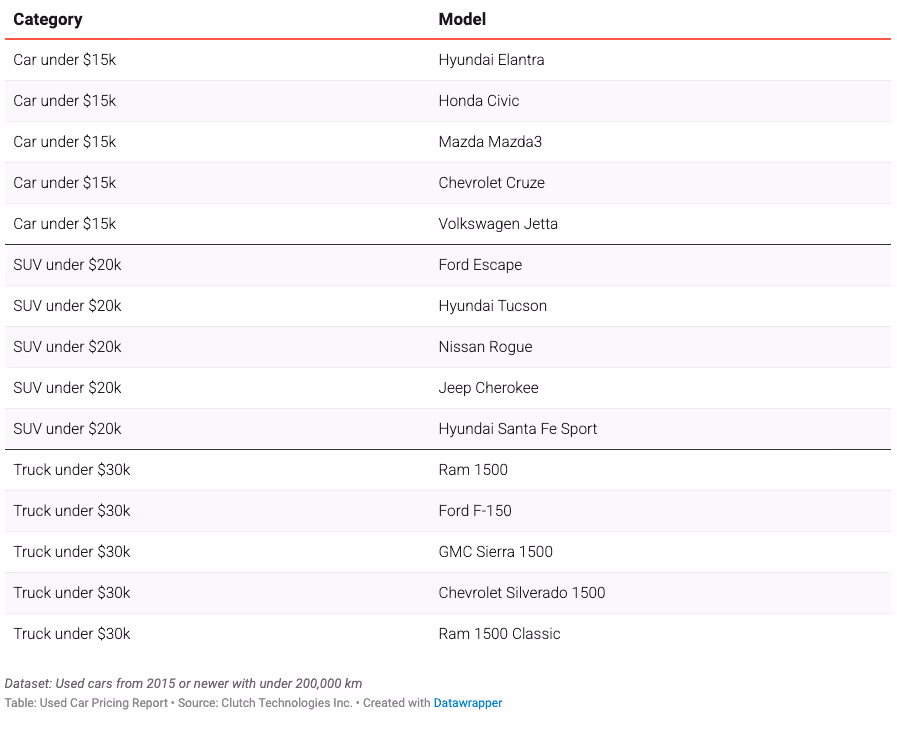Click the Mazda Mazda3 entry
The height and width of the screenshot is (735, 897).
click(490, 142)
